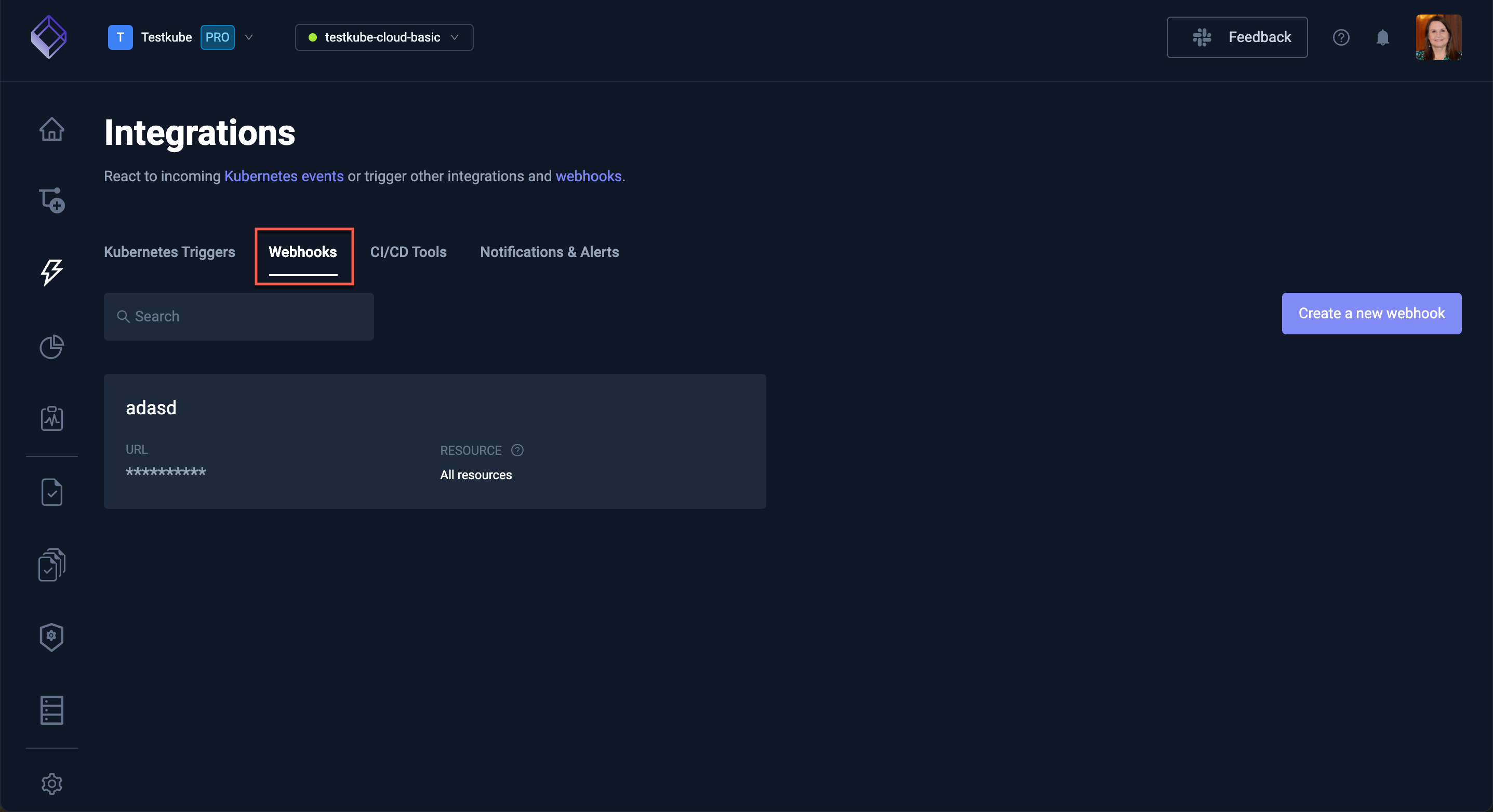The height and width of the screenshot is (812, 1493).
Task: Click the stacked documents Test Suites icon
Action: [51, 565]
